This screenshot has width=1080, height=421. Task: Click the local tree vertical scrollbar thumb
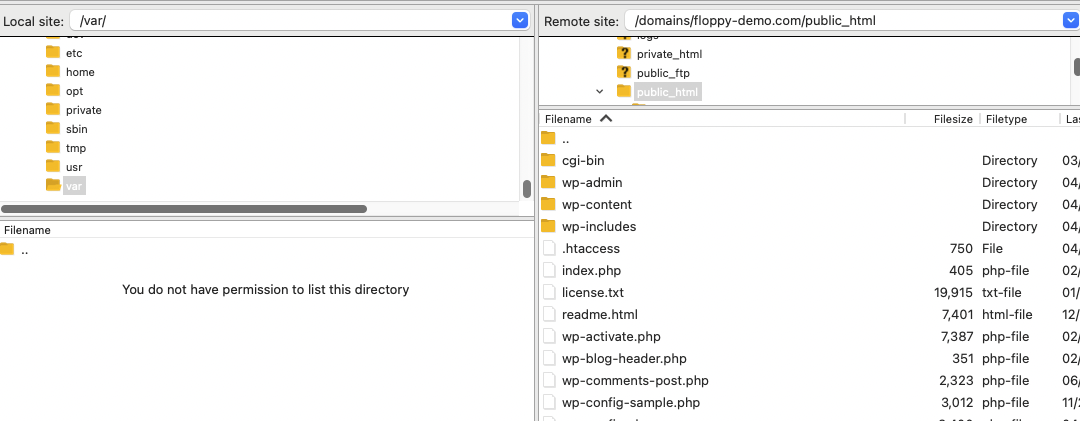click(x=526, y=189)
